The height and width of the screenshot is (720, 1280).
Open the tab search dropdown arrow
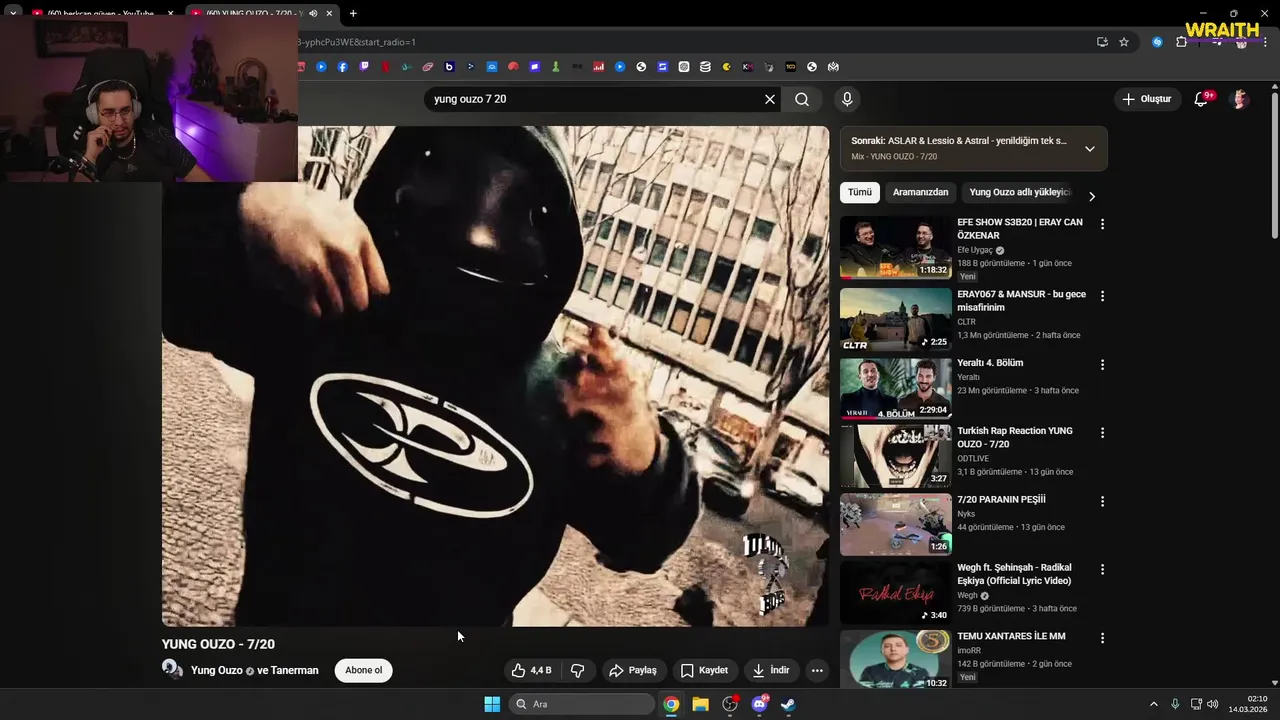[x=13, y=13]
